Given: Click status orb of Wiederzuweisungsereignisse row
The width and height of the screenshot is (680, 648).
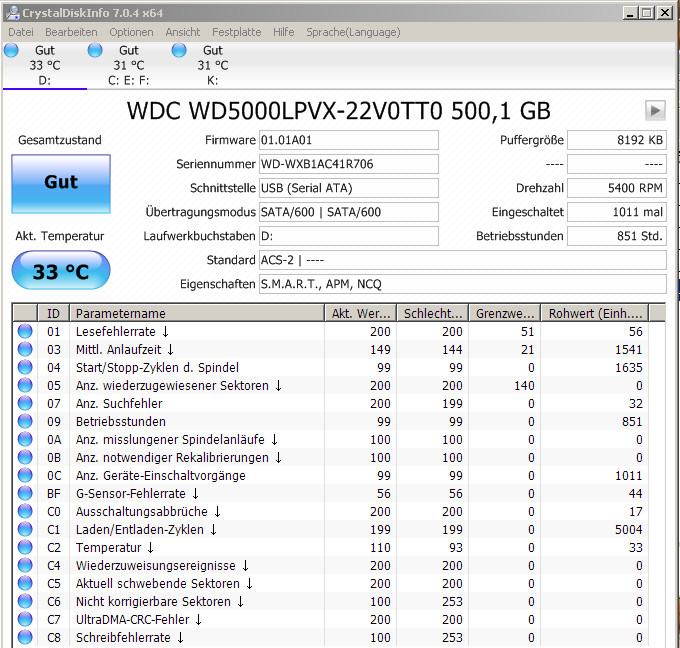Looking at the screenshot, I should tap(25, 565).
